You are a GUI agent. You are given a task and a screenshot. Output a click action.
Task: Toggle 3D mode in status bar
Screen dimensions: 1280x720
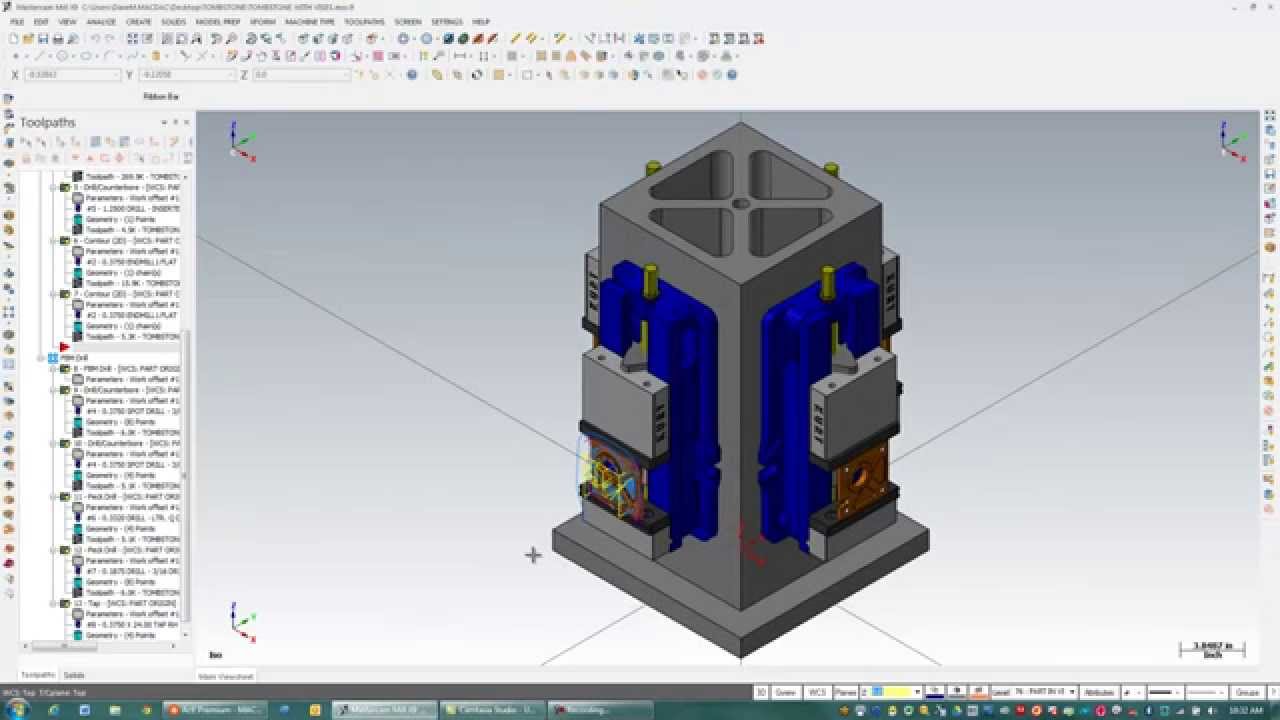761,692
